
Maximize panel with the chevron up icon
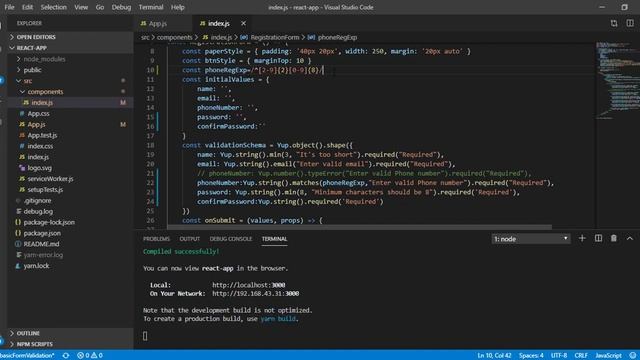630,238
